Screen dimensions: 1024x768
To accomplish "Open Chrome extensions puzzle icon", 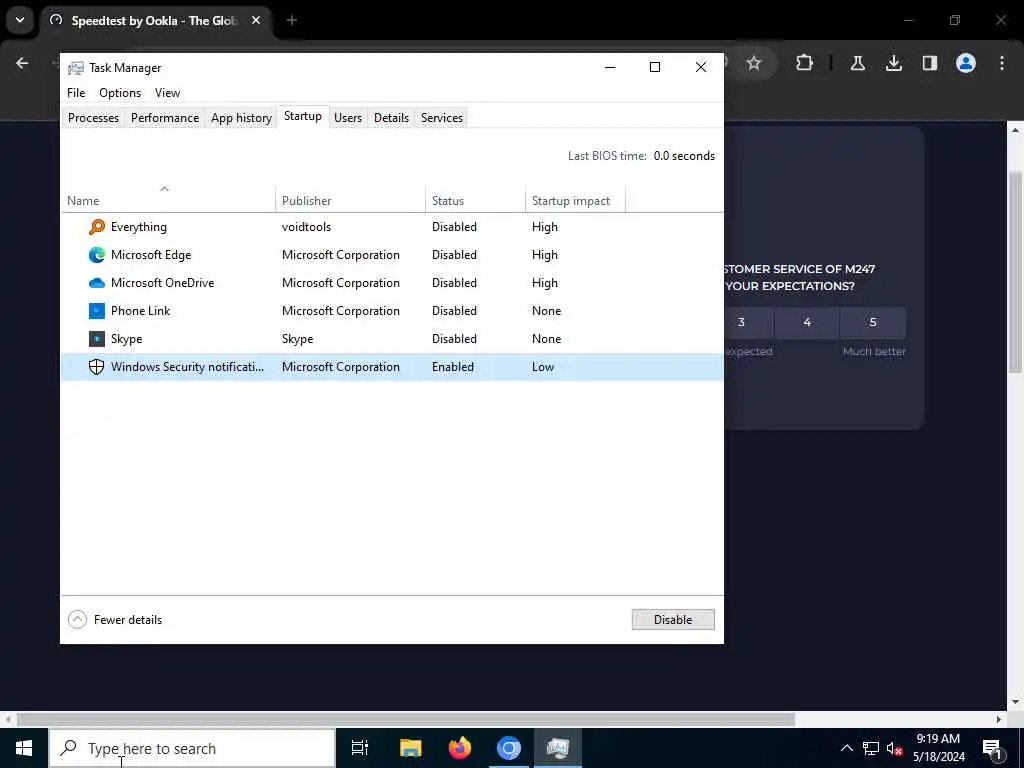I will pos(805,63).
